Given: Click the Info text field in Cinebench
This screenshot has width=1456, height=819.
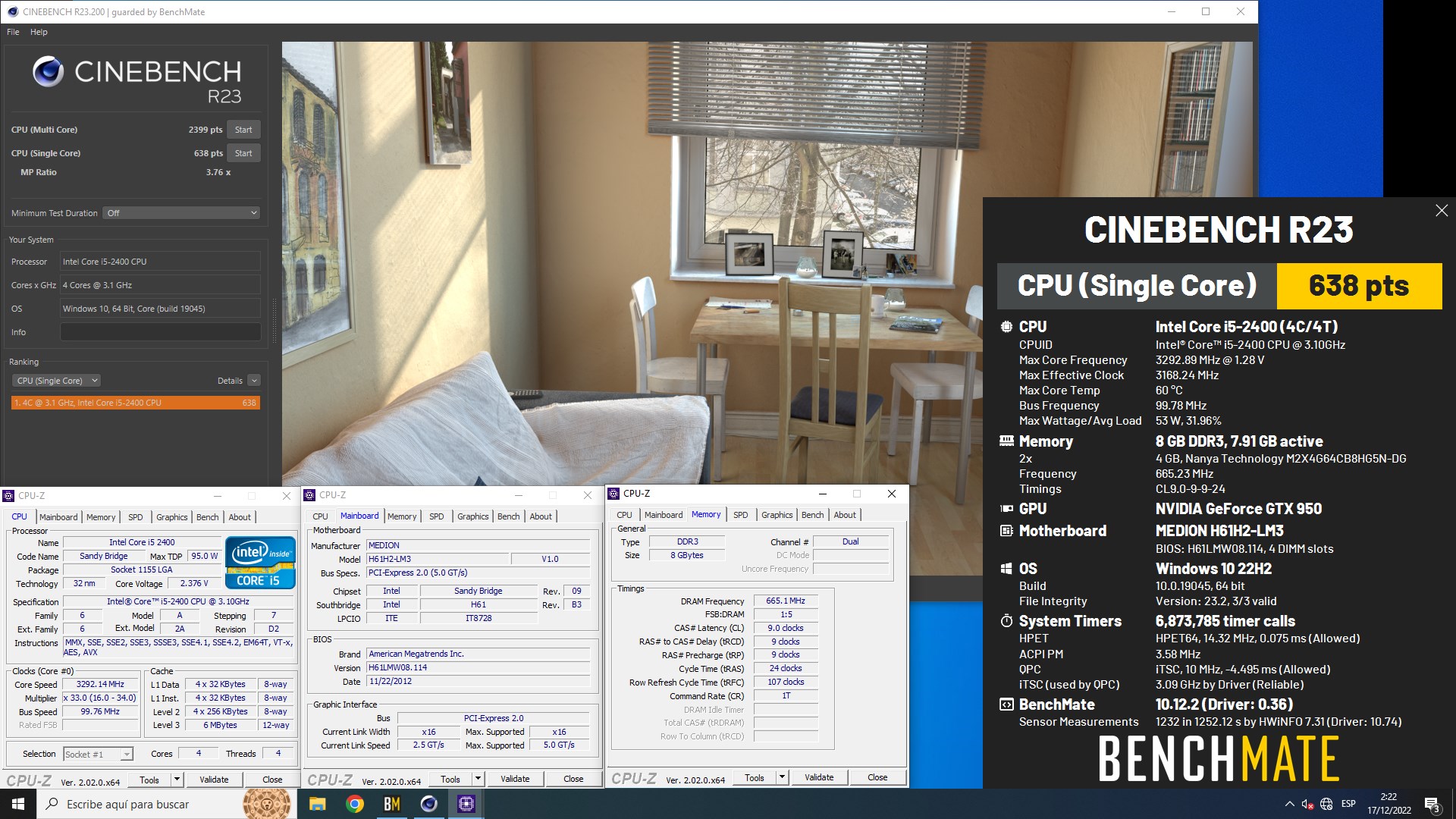Looking at the screenshot, I should pos(160,332).
